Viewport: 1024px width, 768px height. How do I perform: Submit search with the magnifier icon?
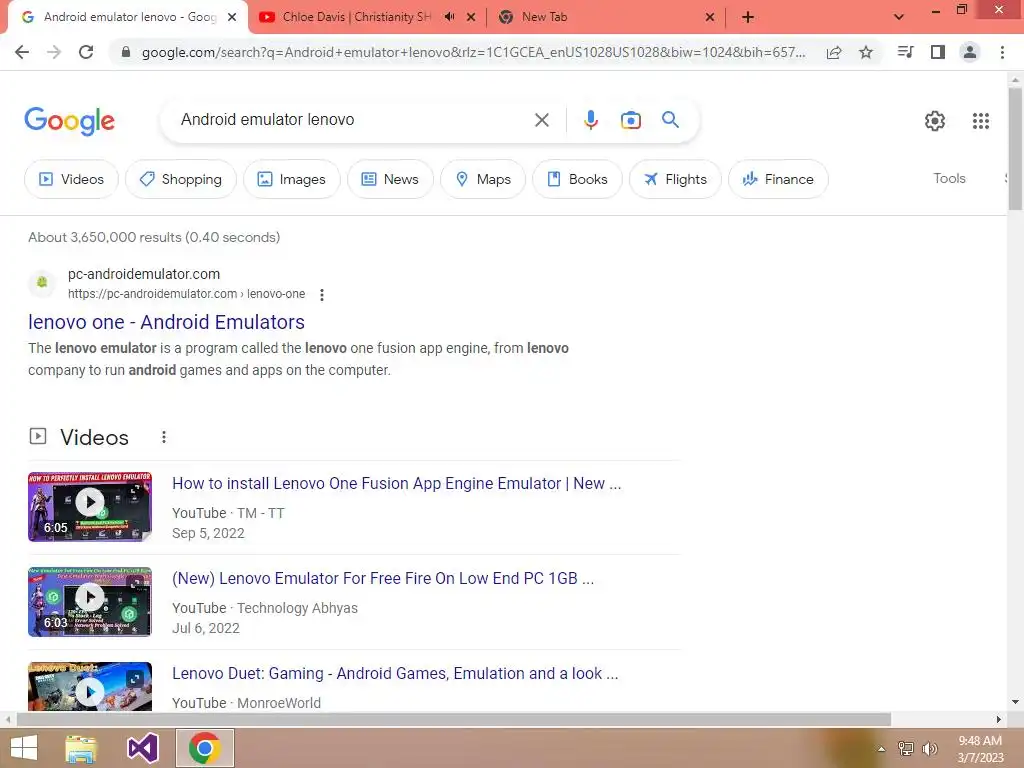670,120
